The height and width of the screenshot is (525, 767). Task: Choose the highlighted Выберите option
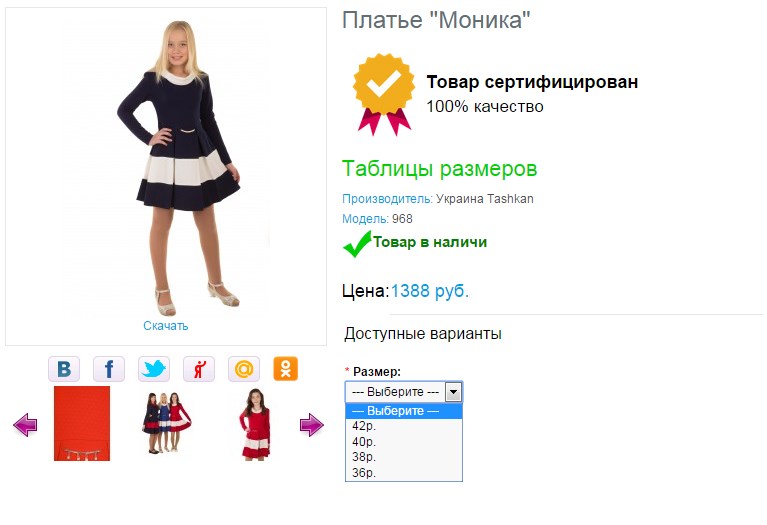click(404, 411)
